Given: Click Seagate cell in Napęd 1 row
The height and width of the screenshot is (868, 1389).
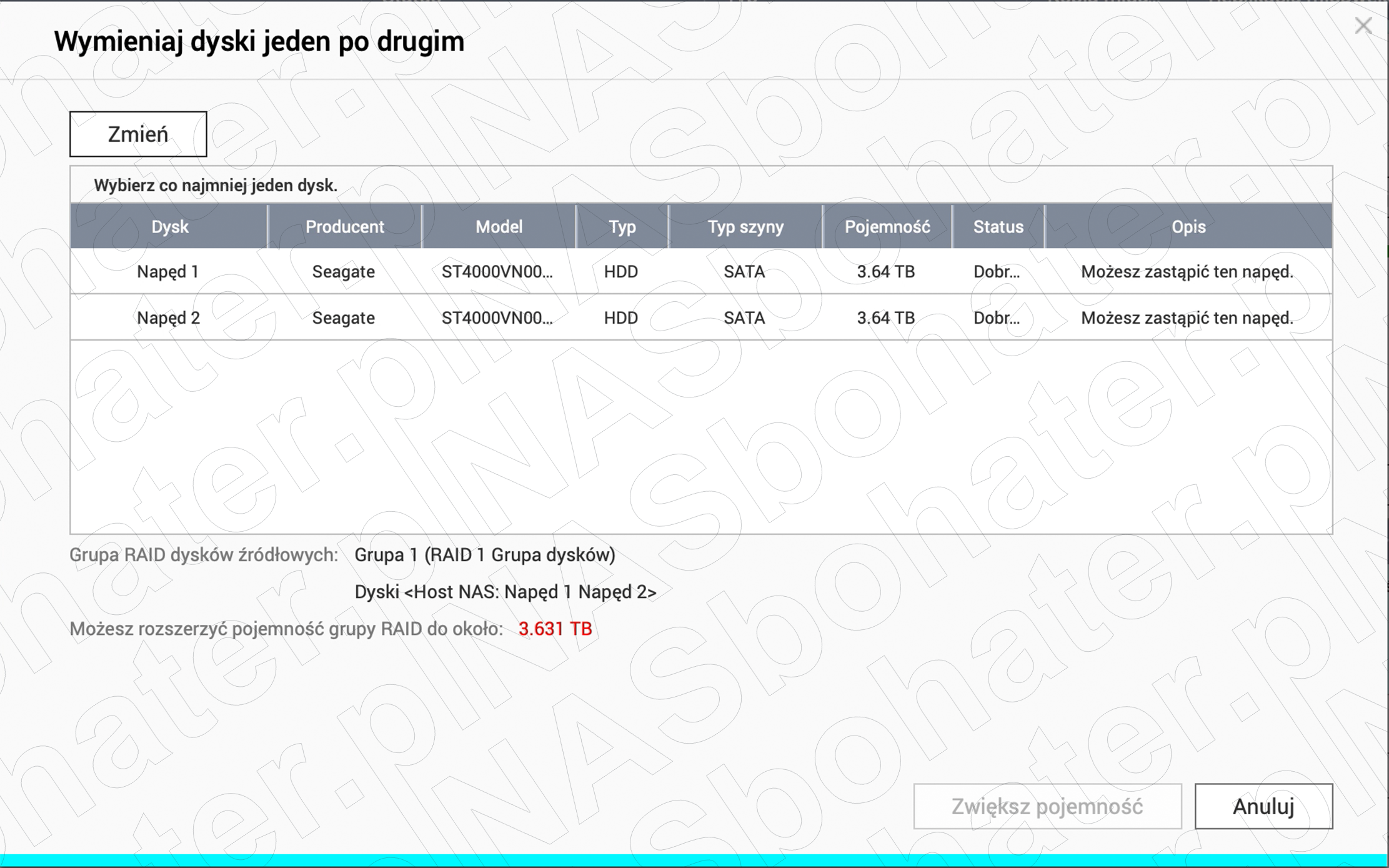Looking at the screenshot, I should (343, 272).
